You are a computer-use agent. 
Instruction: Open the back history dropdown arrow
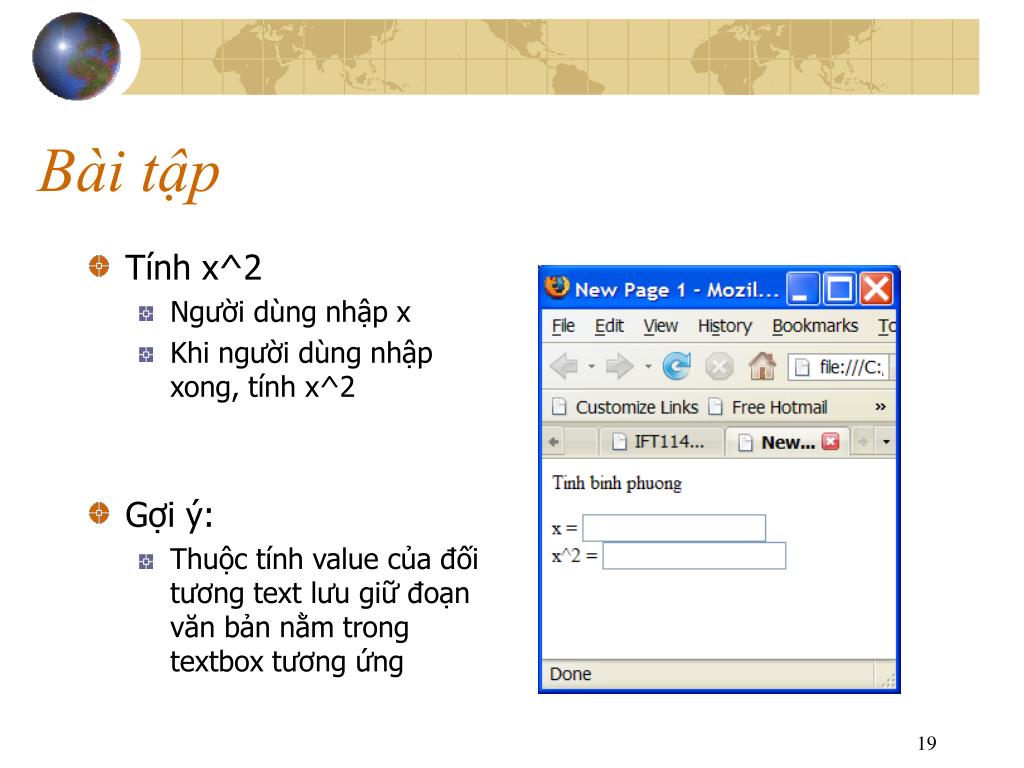[x=592, y=366]
